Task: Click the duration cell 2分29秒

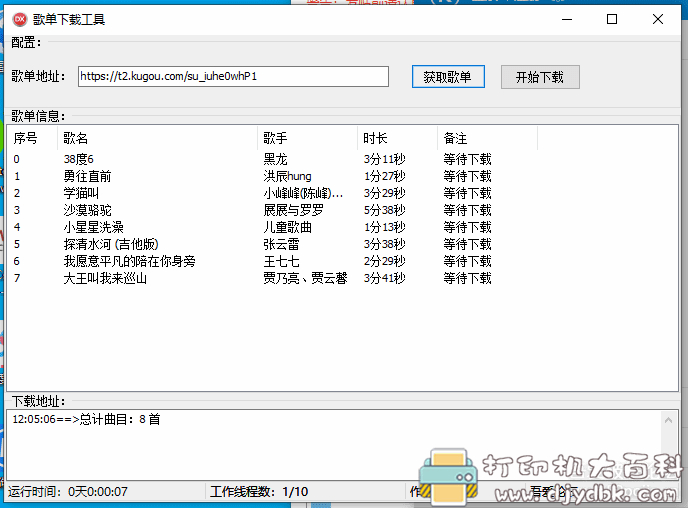Action: coord(384,261)
